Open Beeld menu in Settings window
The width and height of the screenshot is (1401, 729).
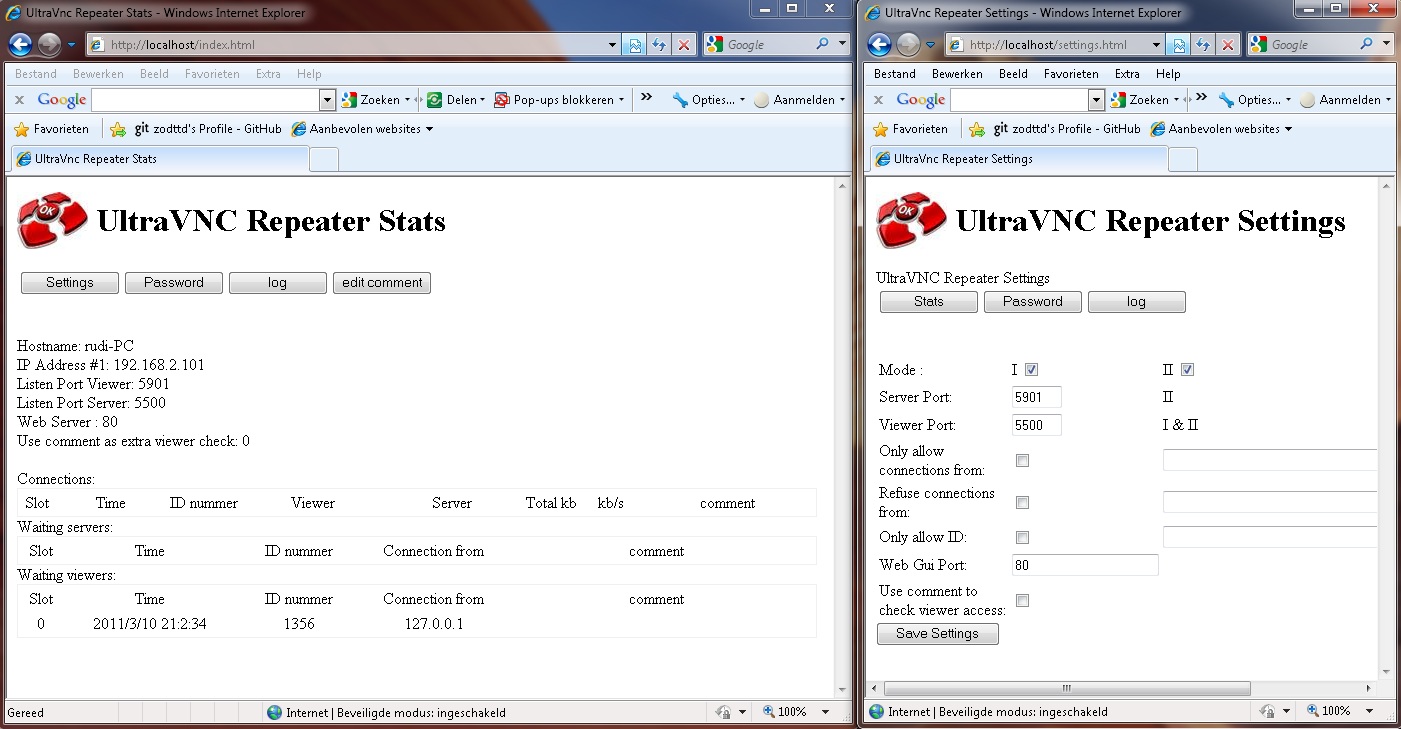click(x=1013, y=74)
